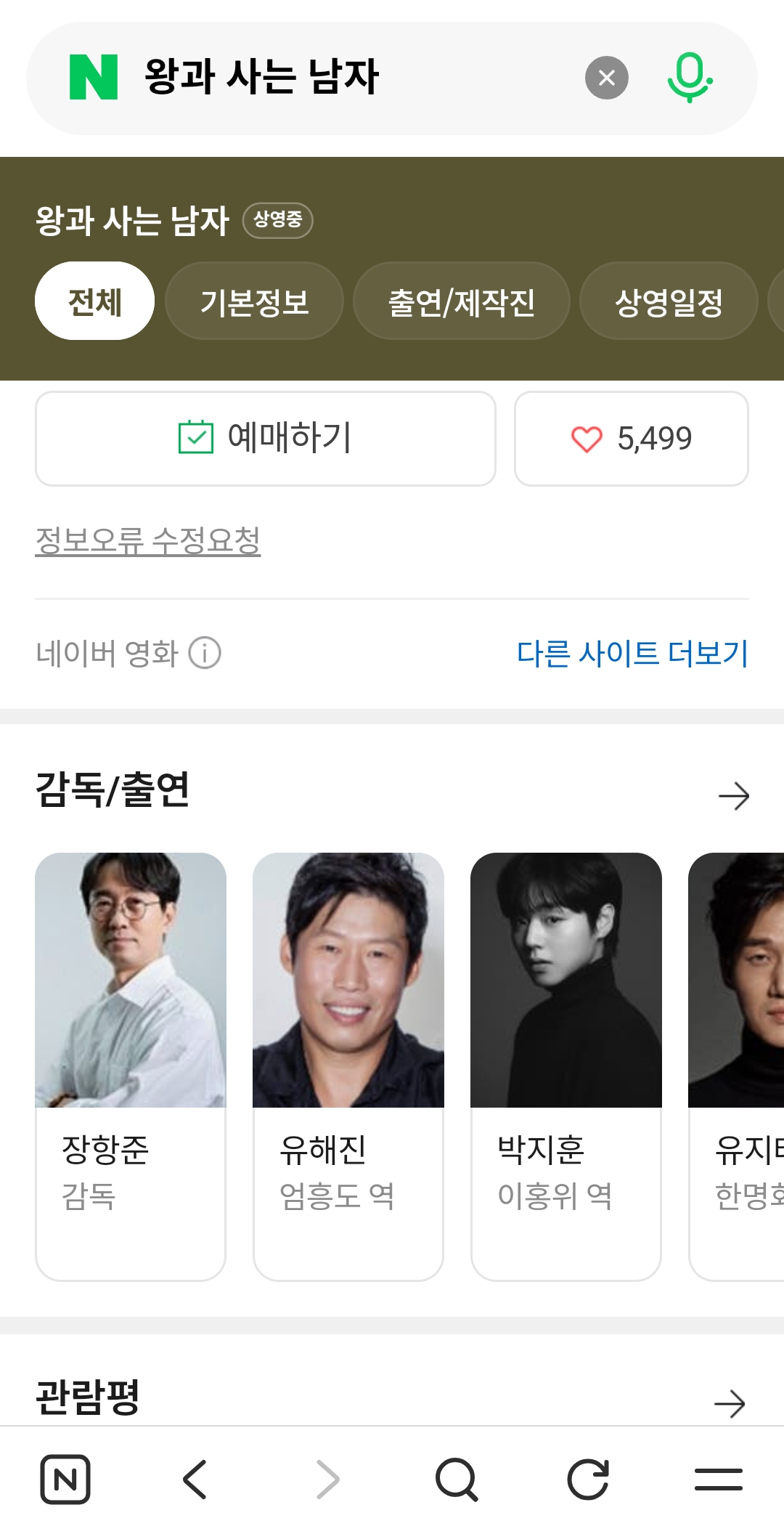Start voice search with microphone icon
The height and width of the screenshot is (1534, 784).
click(690, 77)
